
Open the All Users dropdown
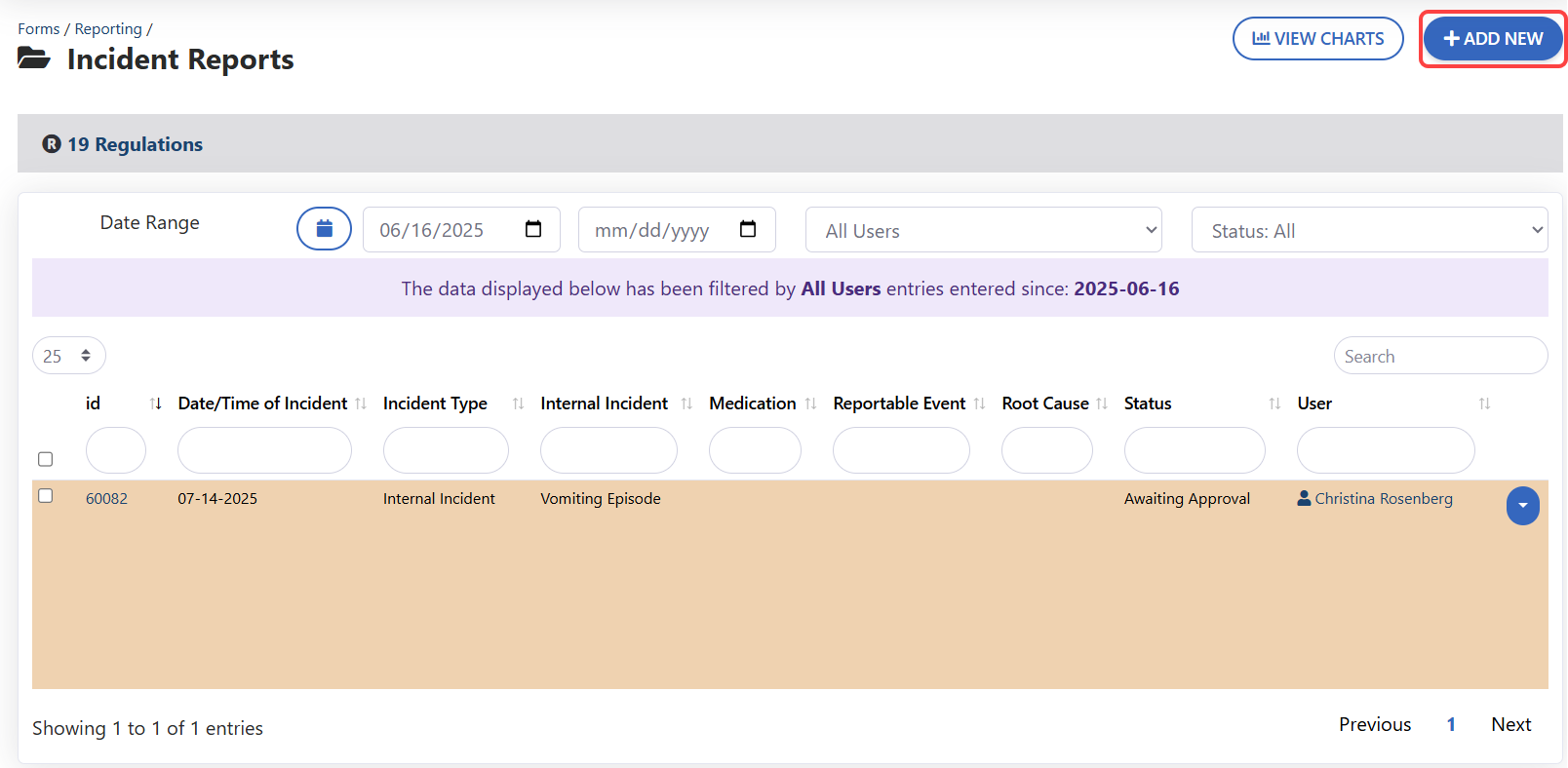(983, 230)
